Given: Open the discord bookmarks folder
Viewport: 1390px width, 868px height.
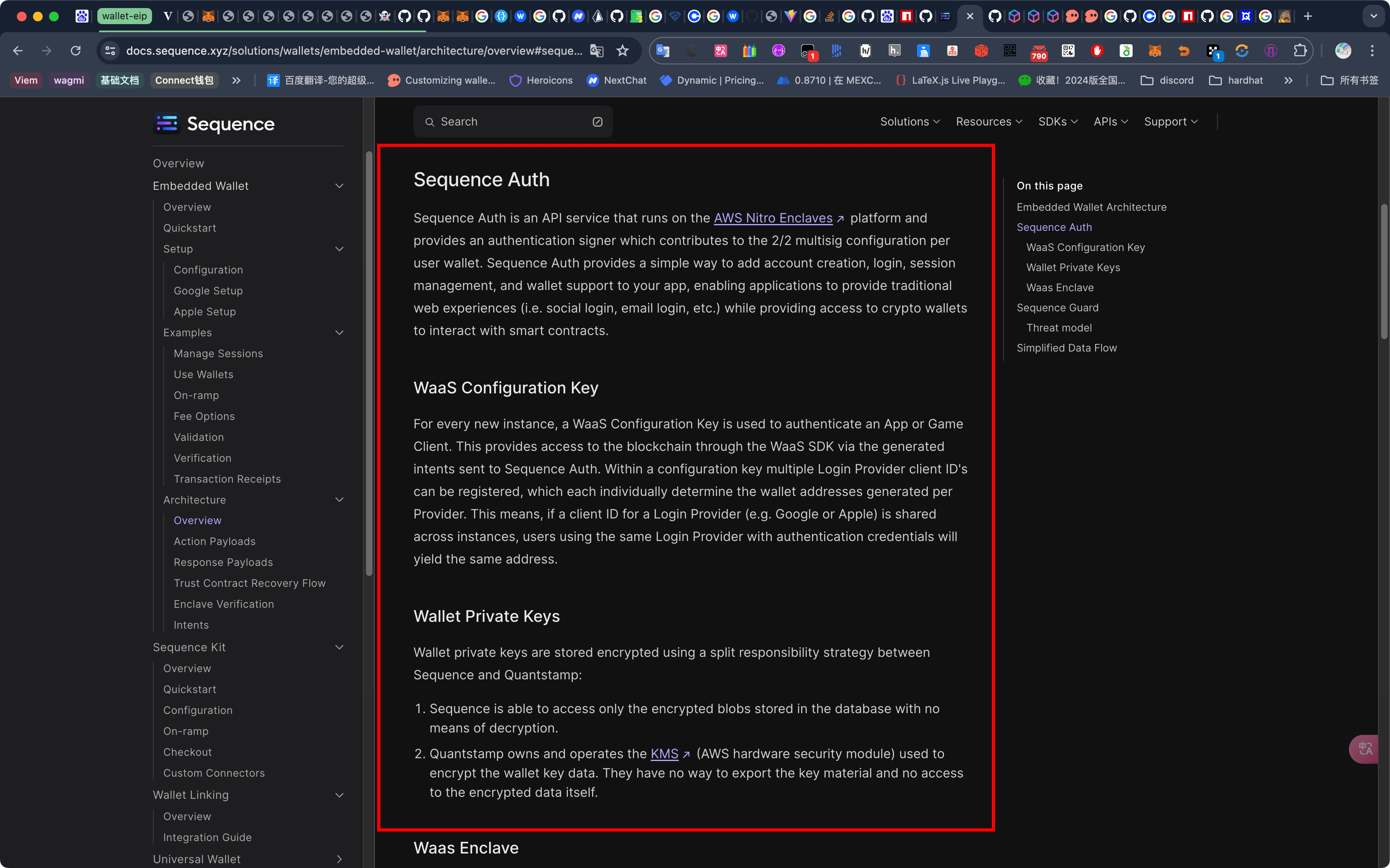Looking at the screenshot, I should tap(1167, 80).
